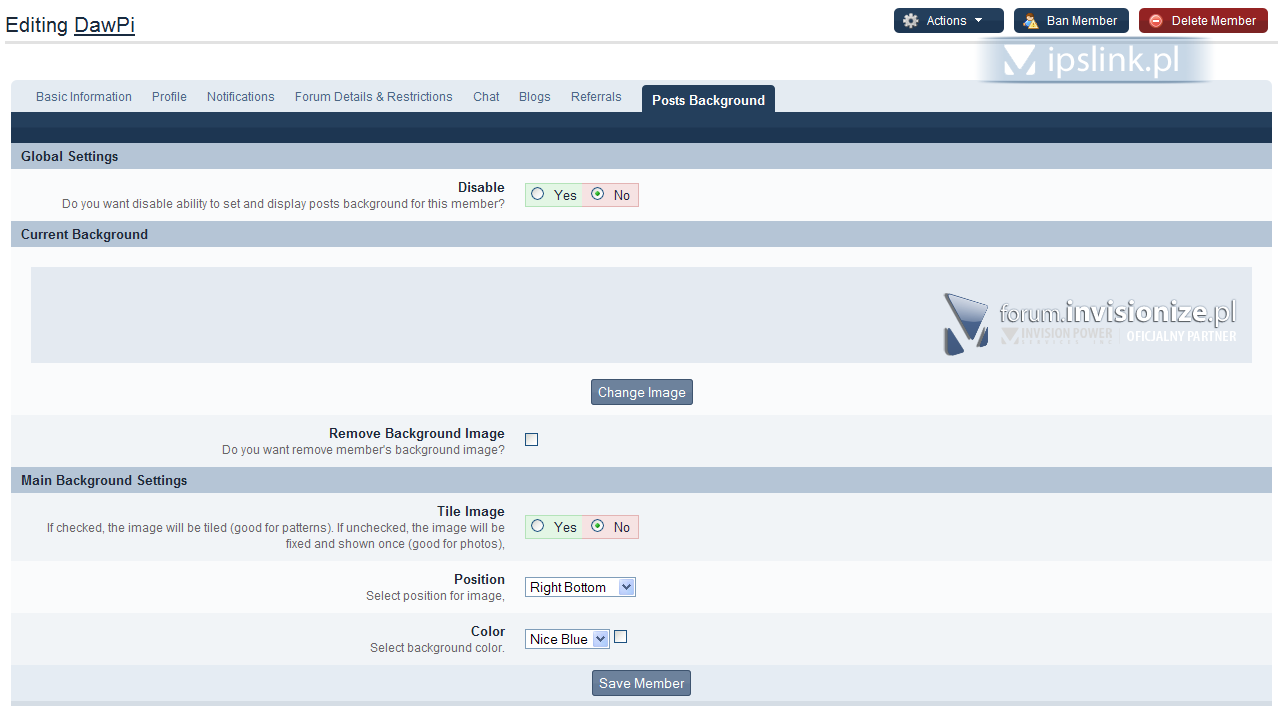
Task: Select the Posts Background tab
Action: (x=708, y=100)
